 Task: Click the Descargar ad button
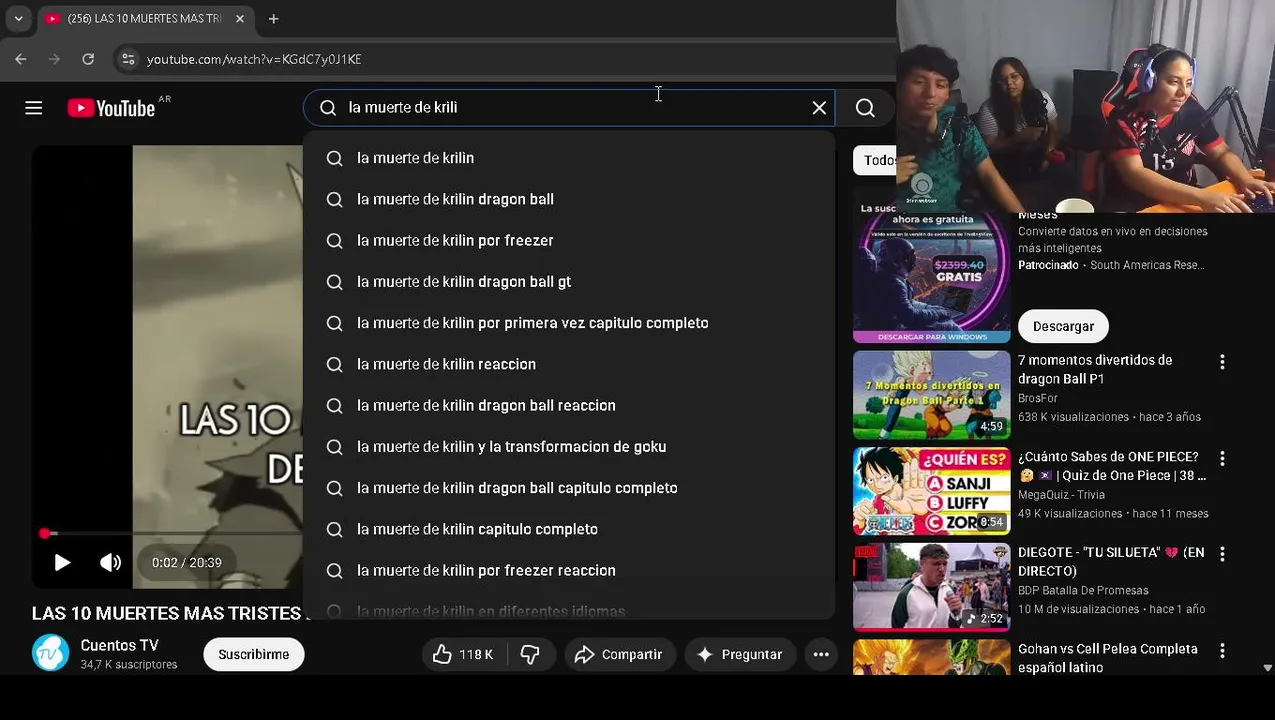[1063, 326]
